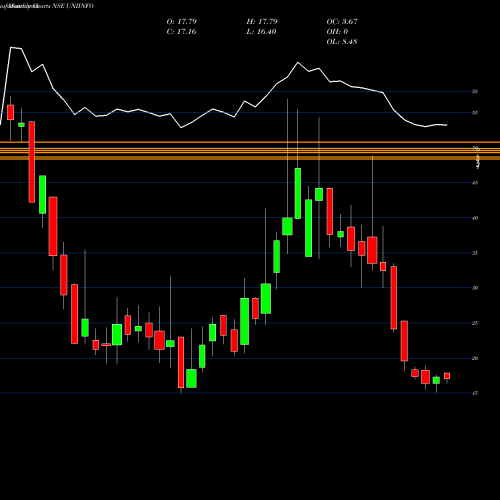Select the close value C: 17.16
Screen dimensions: 500x500
coord(181,32)
